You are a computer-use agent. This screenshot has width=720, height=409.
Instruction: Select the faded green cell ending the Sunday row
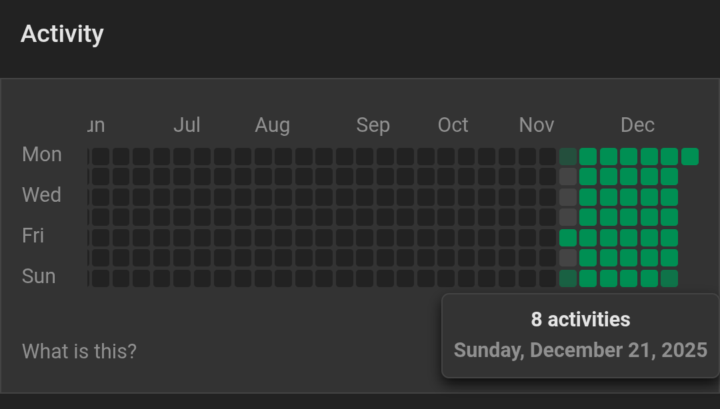click(x=669, y=278)
